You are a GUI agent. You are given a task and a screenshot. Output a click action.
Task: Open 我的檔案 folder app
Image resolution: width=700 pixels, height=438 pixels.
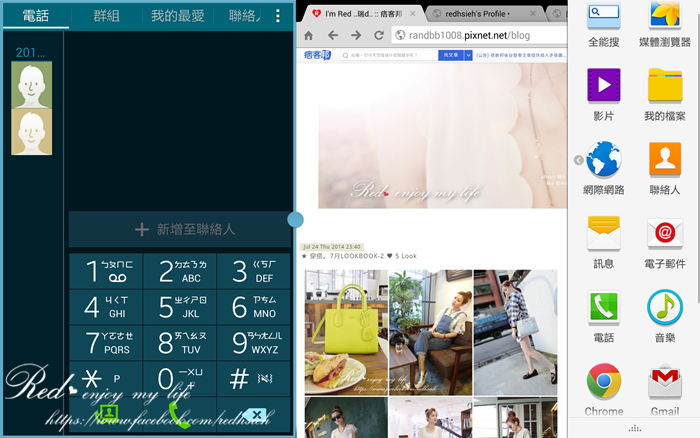[x=665, y=95]
